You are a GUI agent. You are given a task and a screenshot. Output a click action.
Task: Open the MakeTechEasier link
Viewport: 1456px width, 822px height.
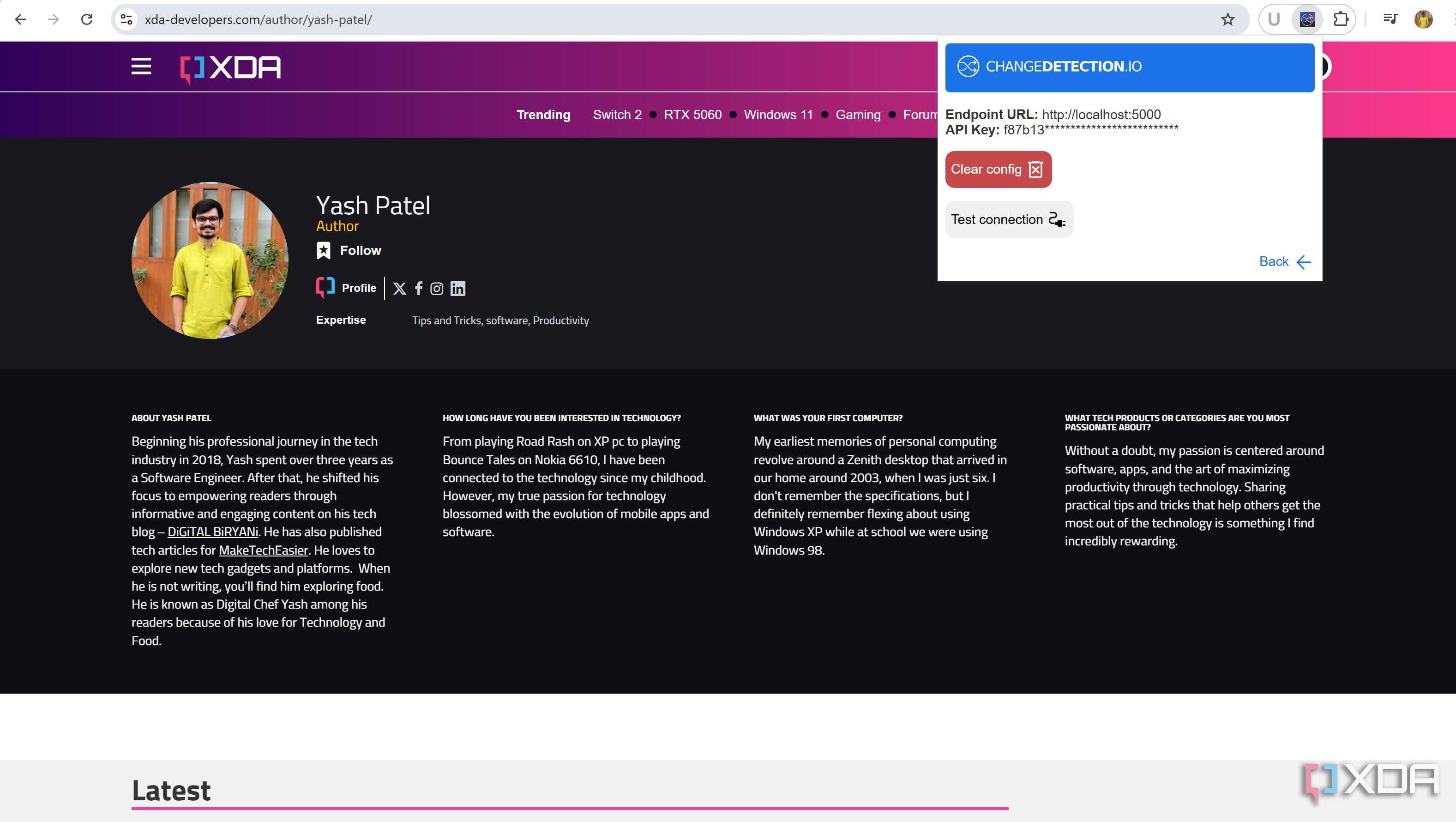coord(263,550)
